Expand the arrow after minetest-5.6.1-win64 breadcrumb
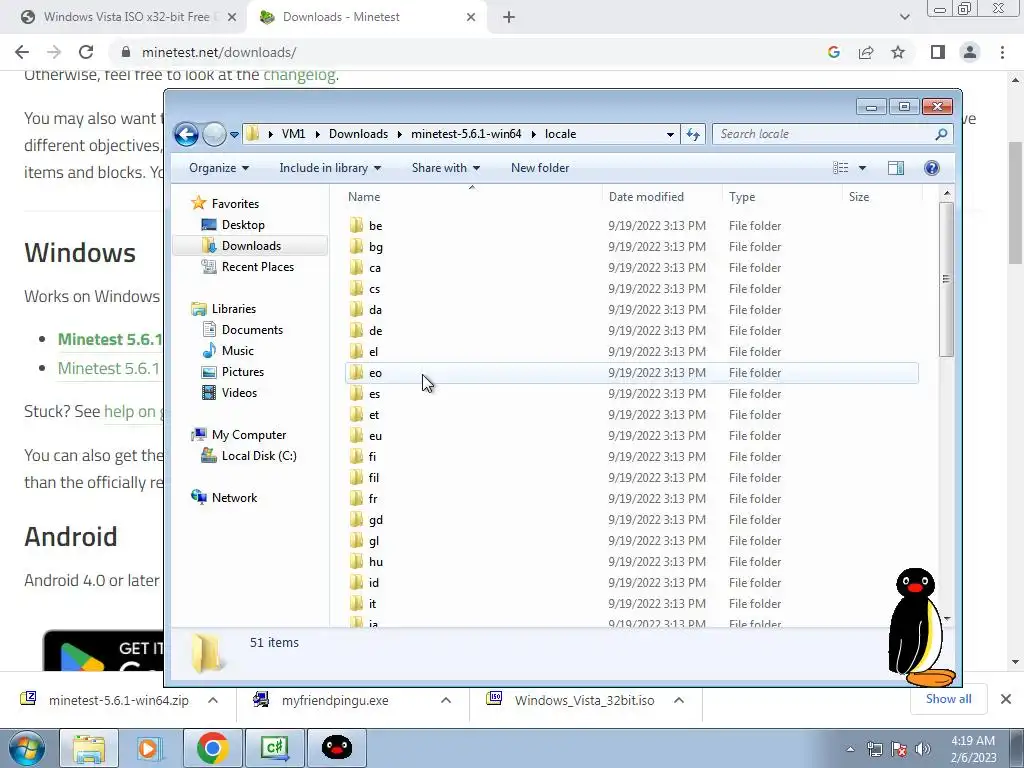The width and height of the screenshot is (1024, 768). tap(534, 134)
